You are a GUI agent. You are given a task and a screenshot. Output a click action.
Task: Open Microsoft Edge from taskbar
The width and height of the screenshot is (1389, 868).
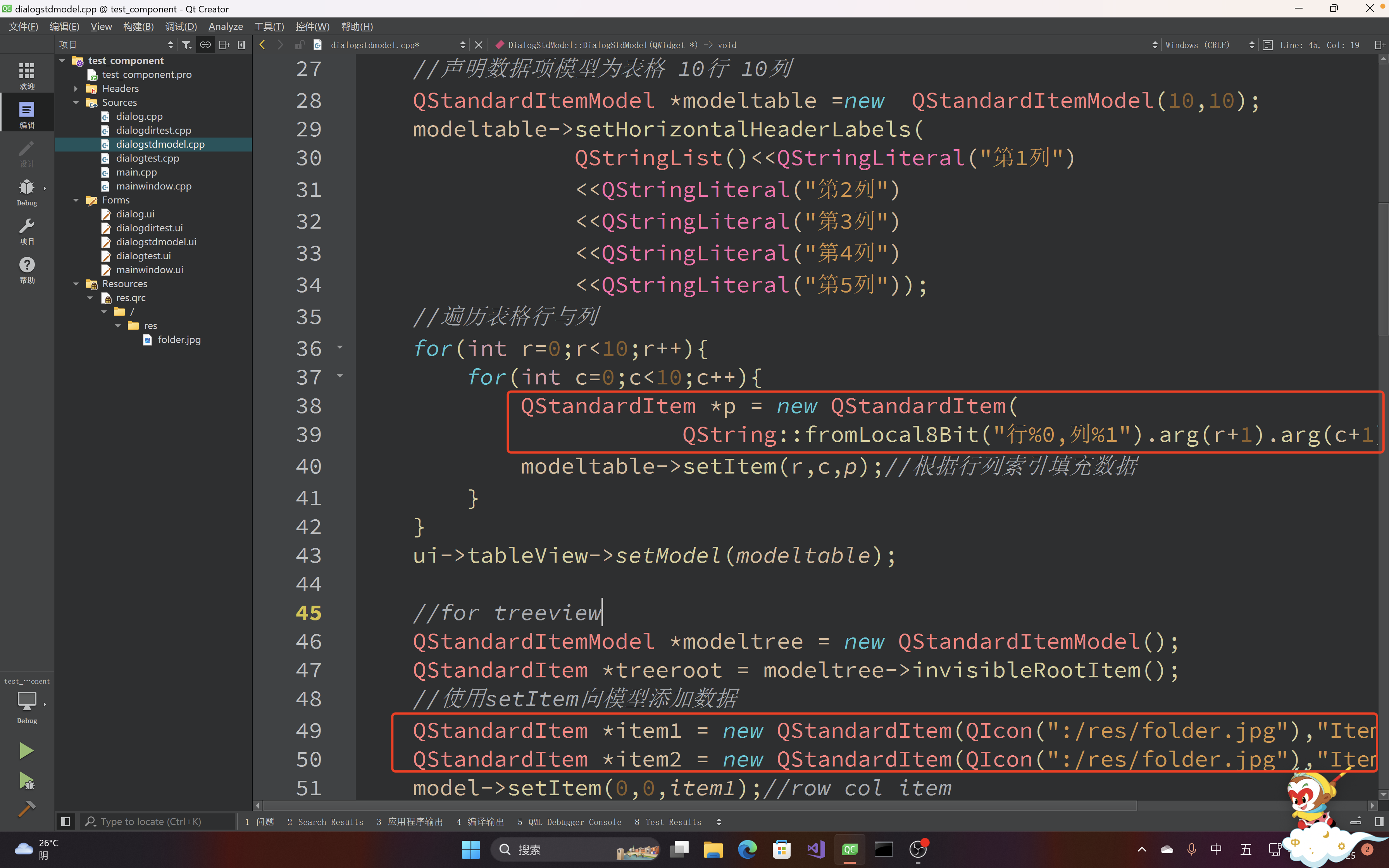tap(747, 849)
